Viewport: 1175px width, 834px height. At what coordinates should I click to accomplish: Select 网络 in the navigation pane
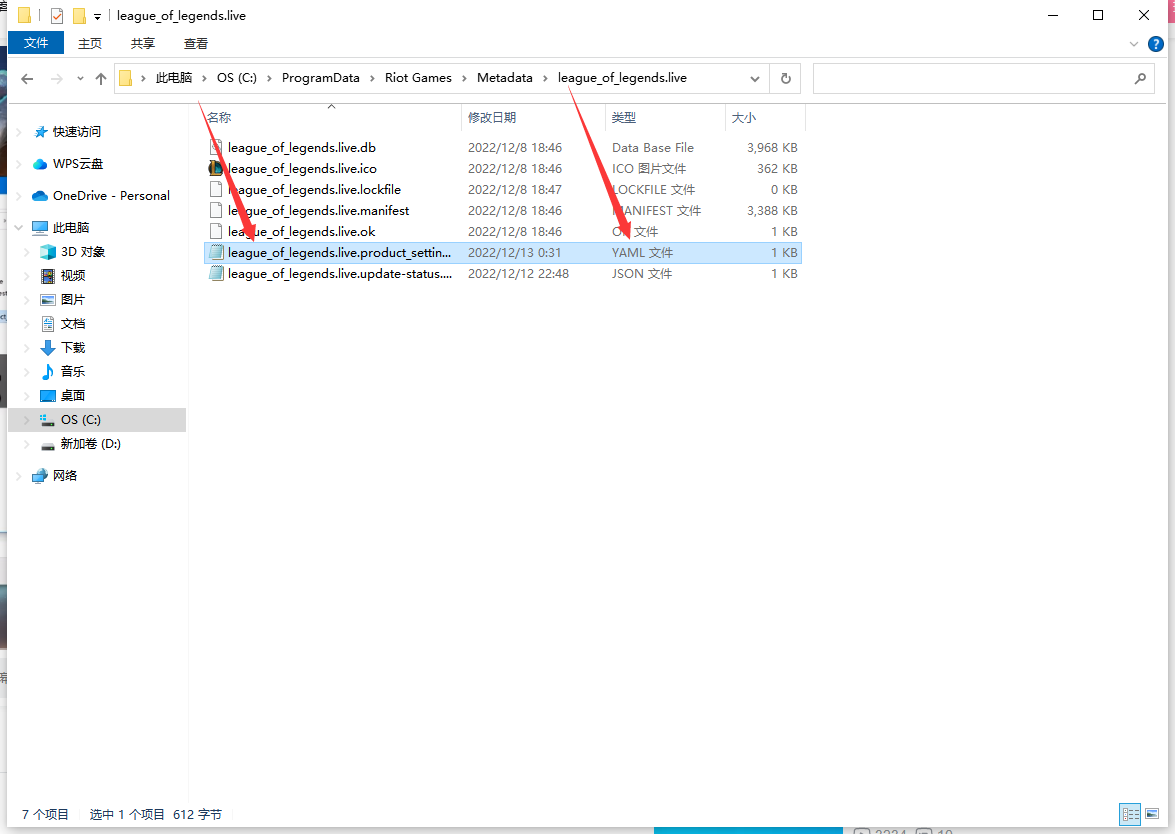(x=64, y=476)
